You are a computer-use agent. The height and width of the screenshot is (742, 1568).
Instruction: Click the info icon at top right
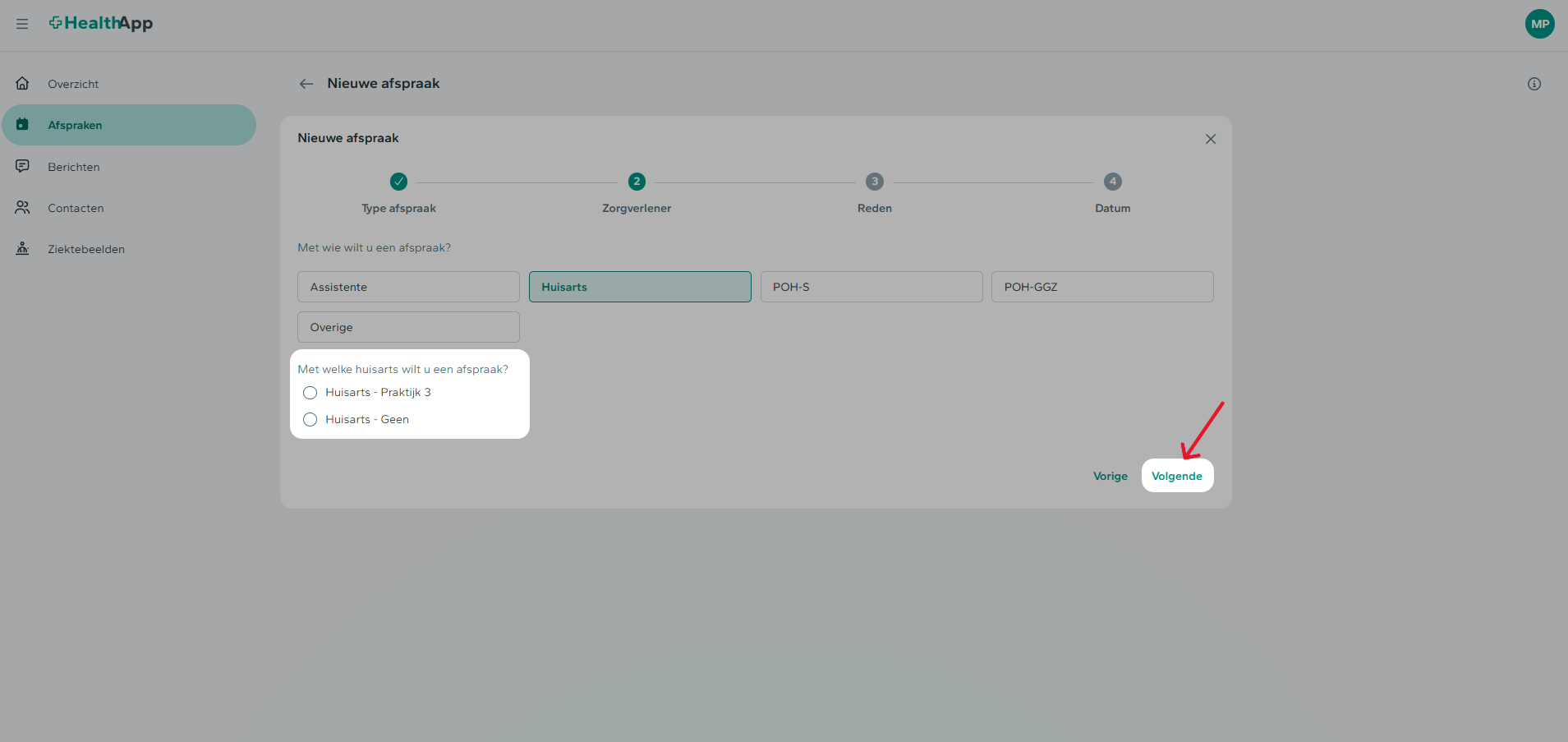pyautogui.click(x=1534, y=84)
